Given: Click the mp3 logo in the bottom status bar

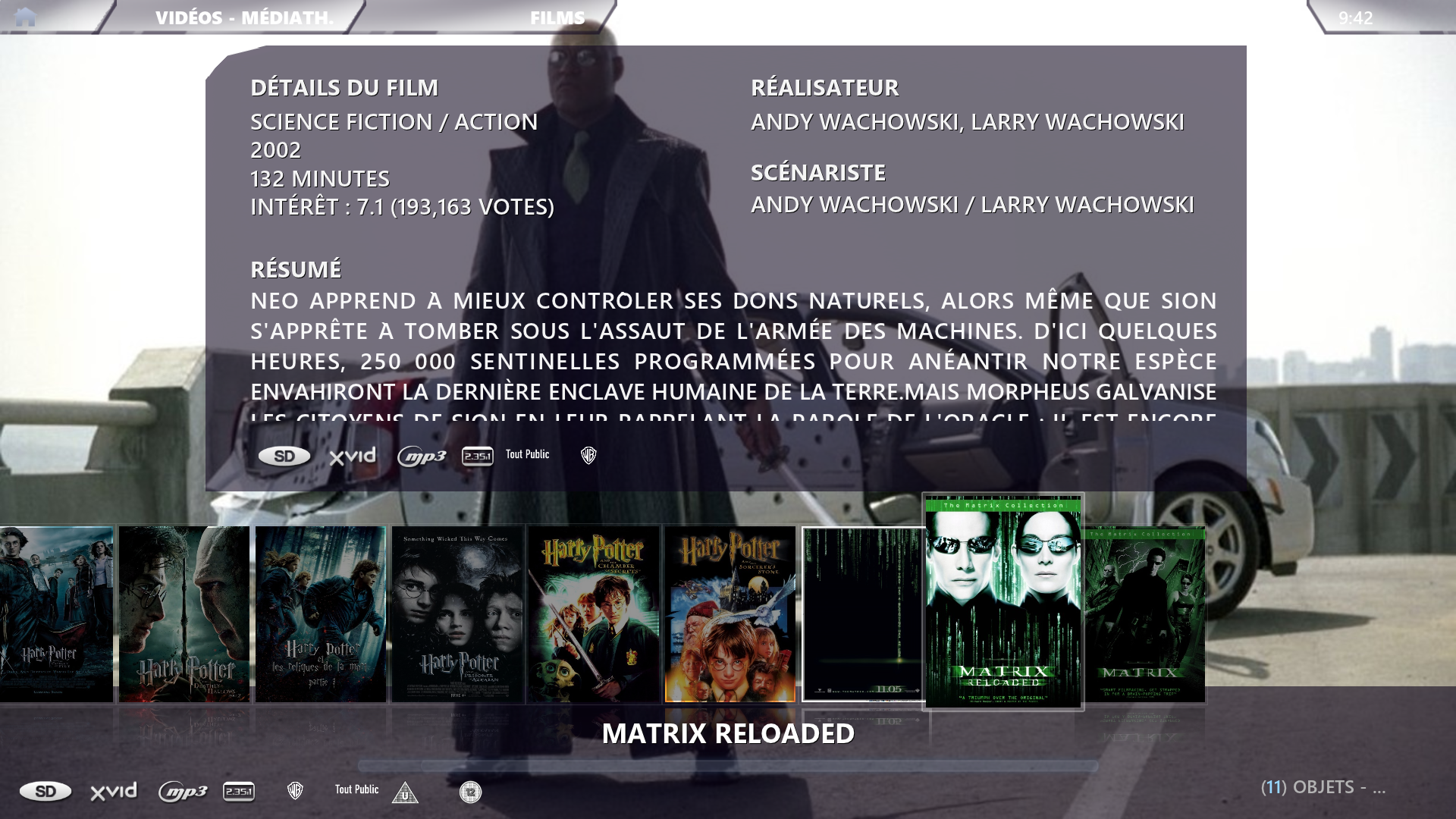Looking at the screenshot, I should 183,792.
